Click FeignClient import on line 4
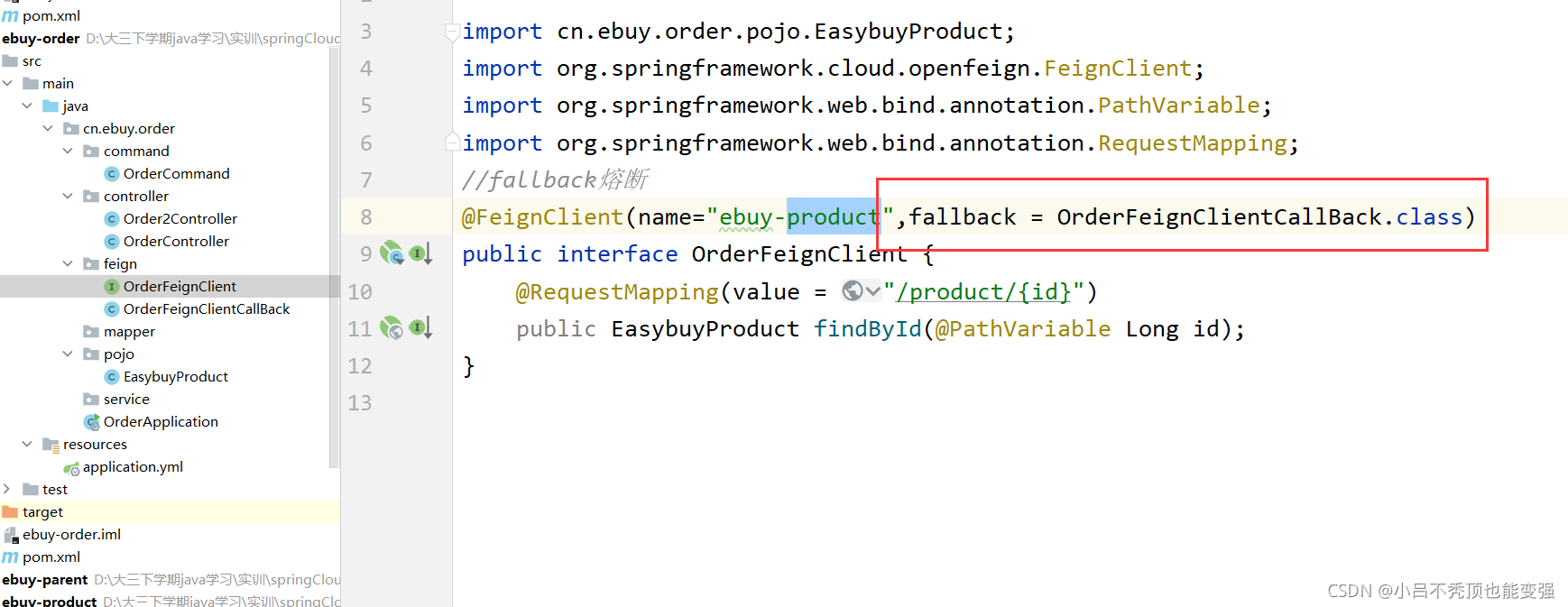The width and height of the screenshot is (1568, 607). (1118, 68)
